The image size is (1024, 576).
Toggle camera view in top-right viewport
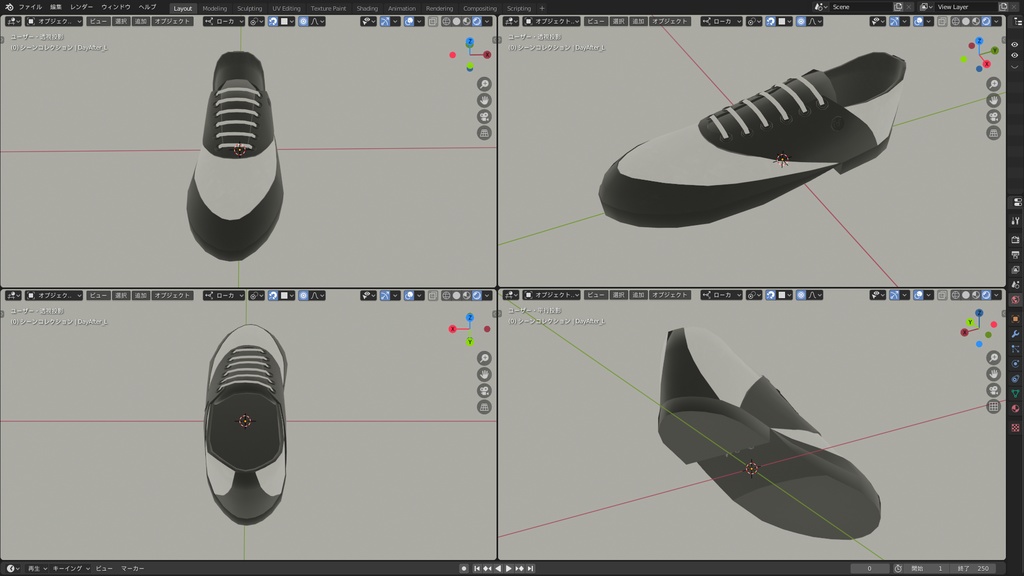pos(993,117)
